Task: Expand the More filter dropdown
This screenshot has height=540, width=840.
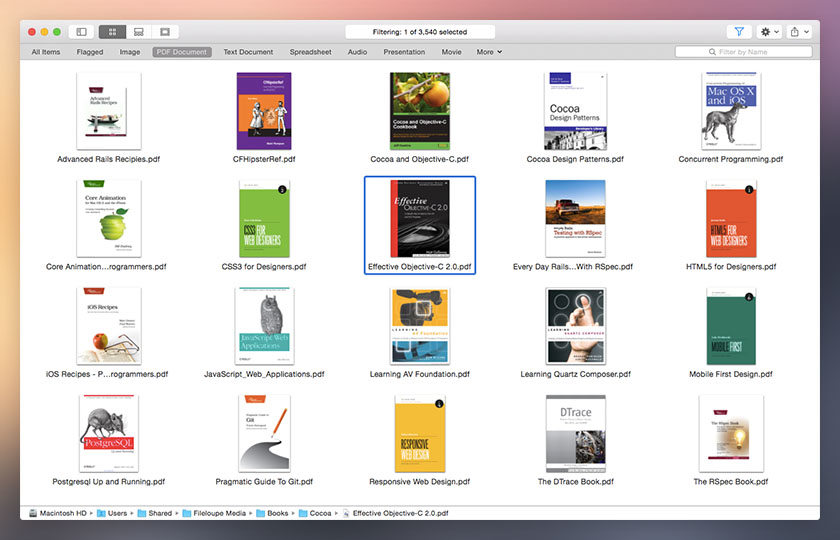Action: click(489, 52)
